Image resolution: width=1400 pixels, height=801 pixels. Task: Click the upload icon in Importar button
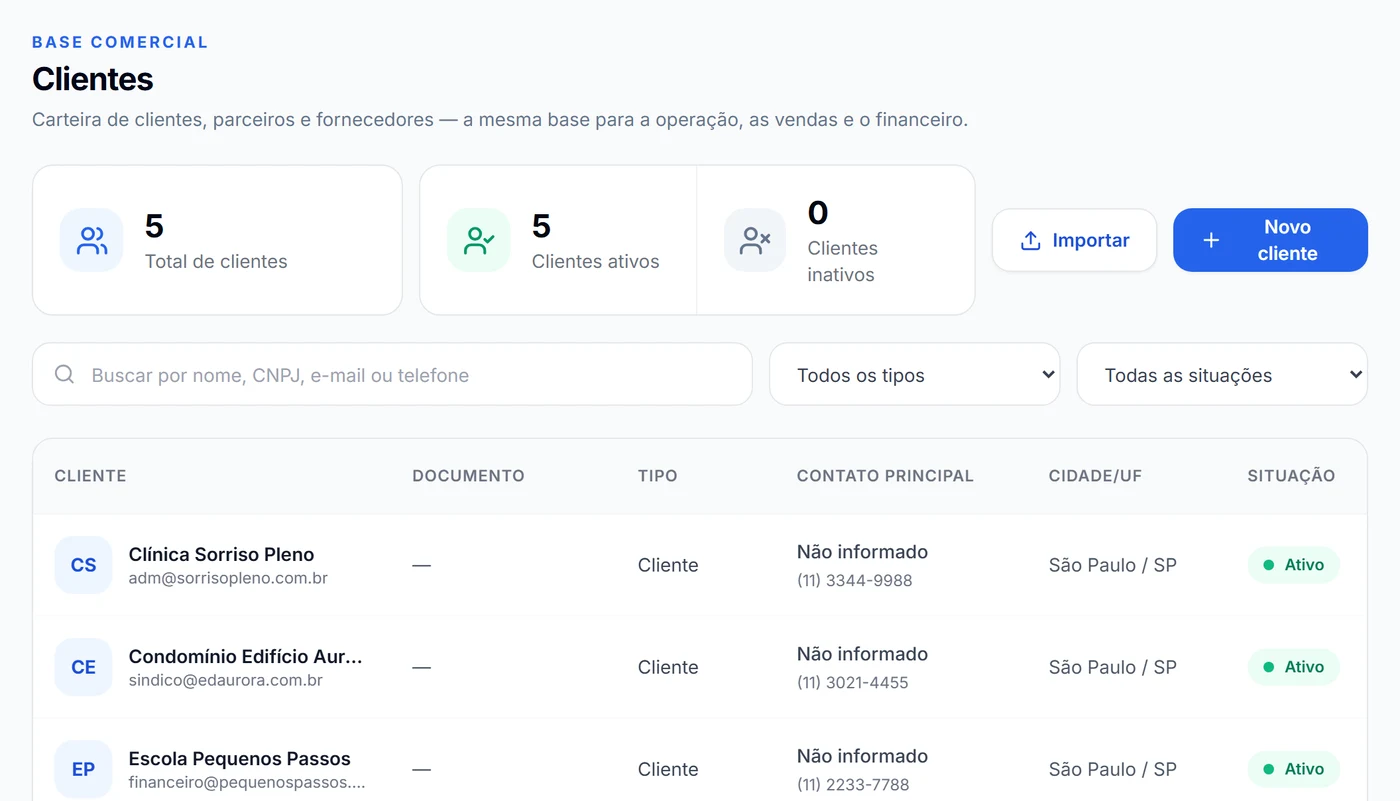(x=1030, y=241)
